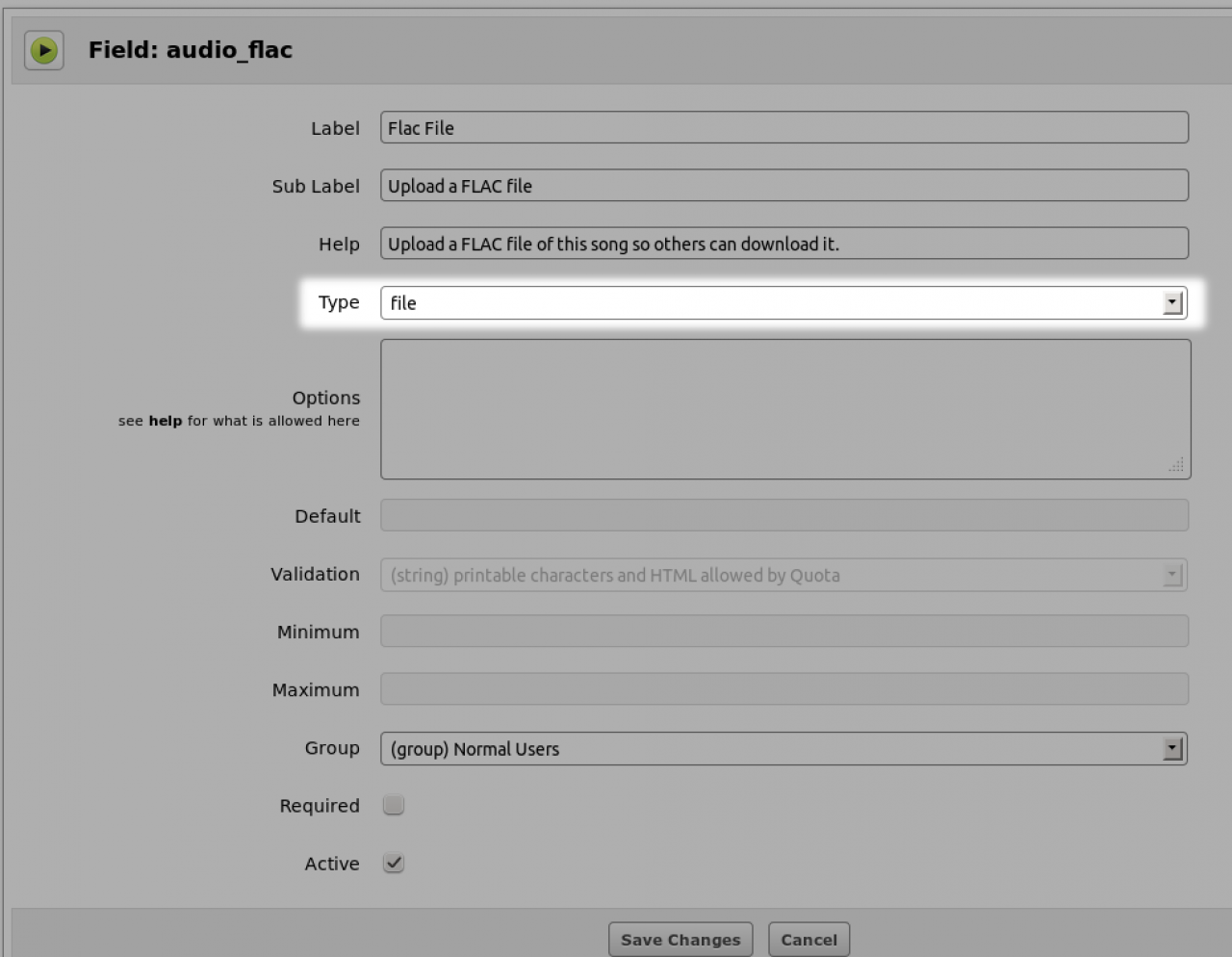The width and height of the screenshot is (1232, 957).
Task: Open the Validation dropdown
Action: (1171, 576)
